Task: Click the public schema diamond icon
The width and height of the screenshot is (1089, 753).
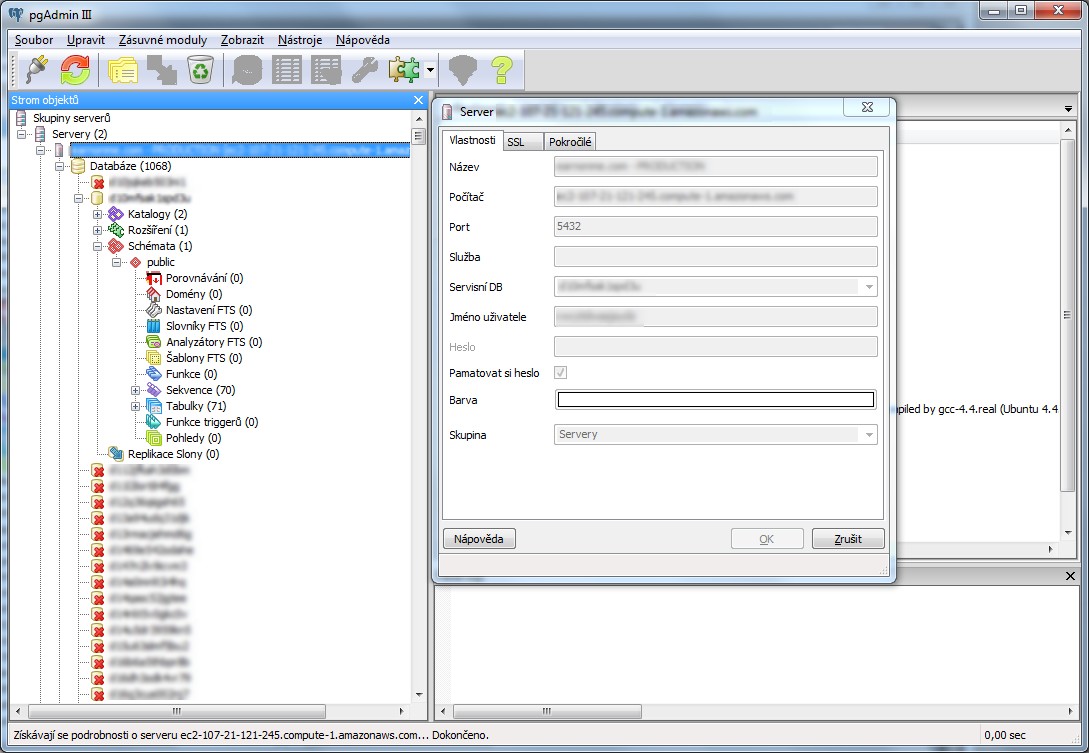Action: [x=135, y=262]
